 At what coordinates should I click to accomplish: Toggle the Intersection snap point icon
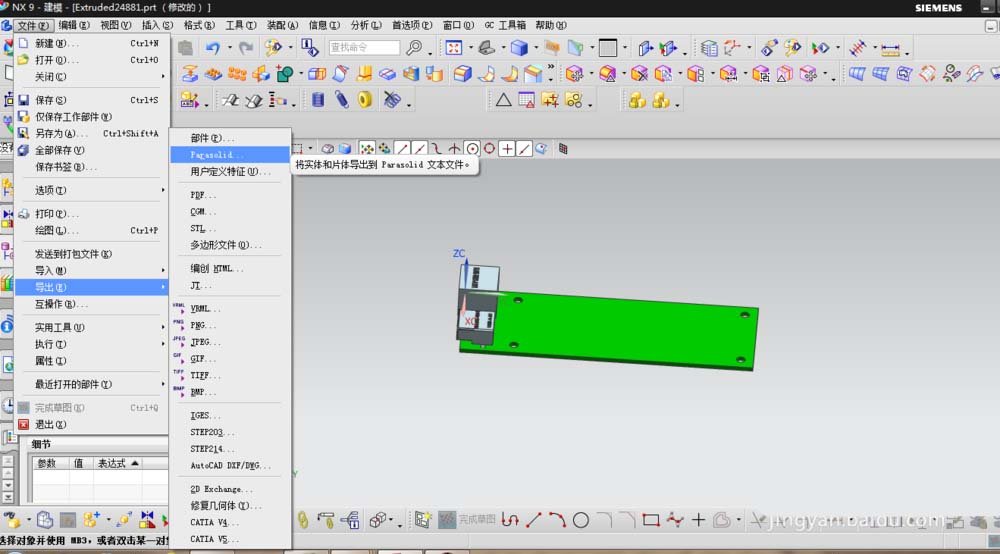(x=454, y=149)
